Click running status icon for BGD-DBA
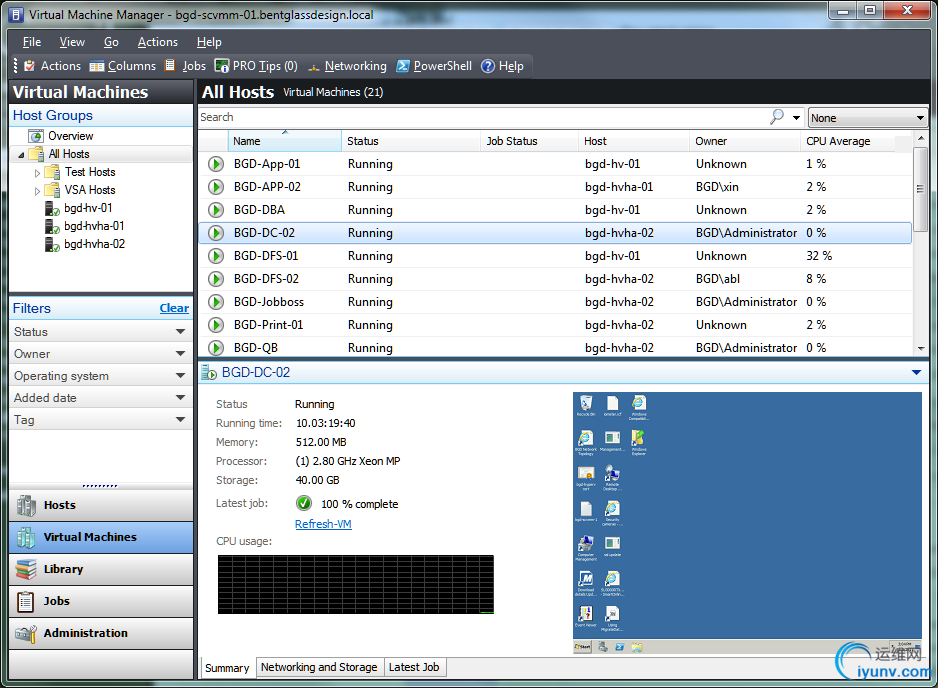938x688 pixels. coord(216,210)
